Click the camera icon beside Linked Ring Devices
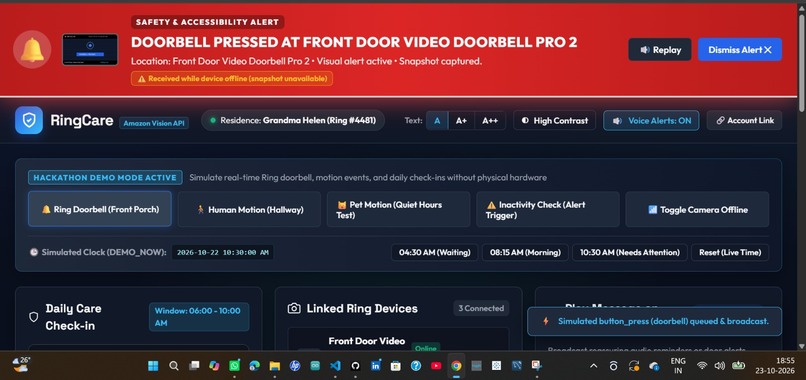806x380 pixels. tap(294, 309)
